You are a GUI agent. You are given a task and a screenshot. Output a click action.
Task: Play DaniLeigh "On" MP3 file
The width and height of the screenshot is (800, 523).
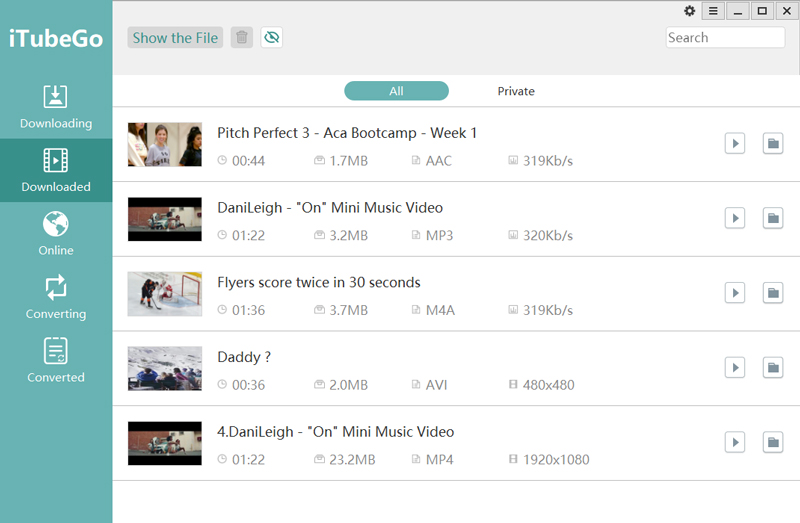tap(735, 218)
